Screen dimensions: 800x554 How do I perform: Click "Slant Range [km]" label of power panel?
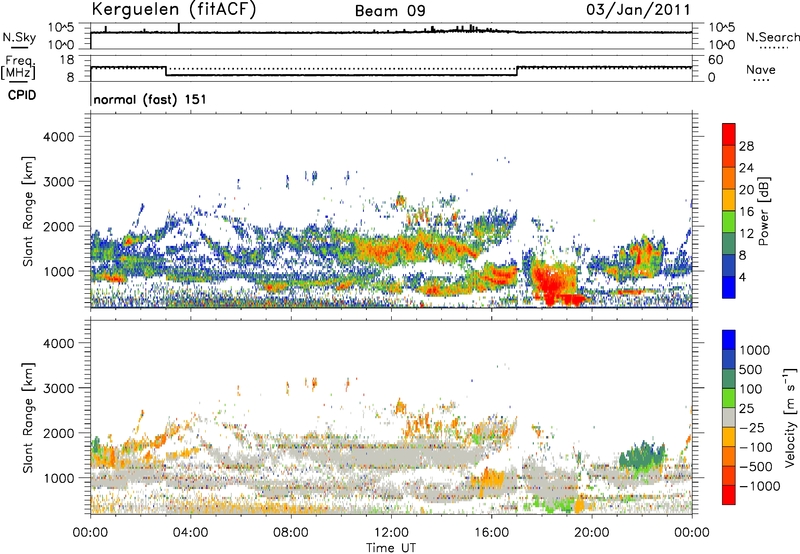(x=28, y=211)
